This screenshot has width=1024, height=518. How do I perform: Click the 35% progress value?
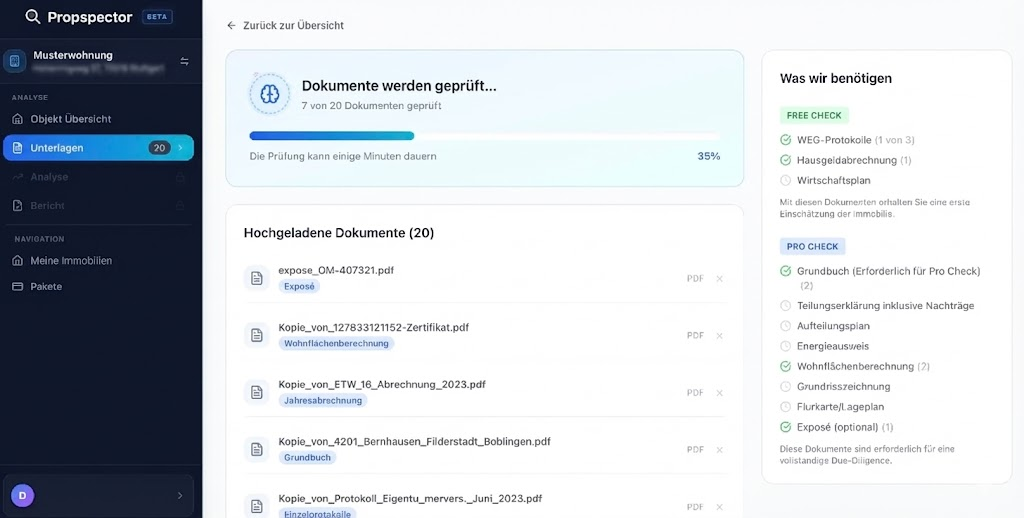click(x=709, y=156)
